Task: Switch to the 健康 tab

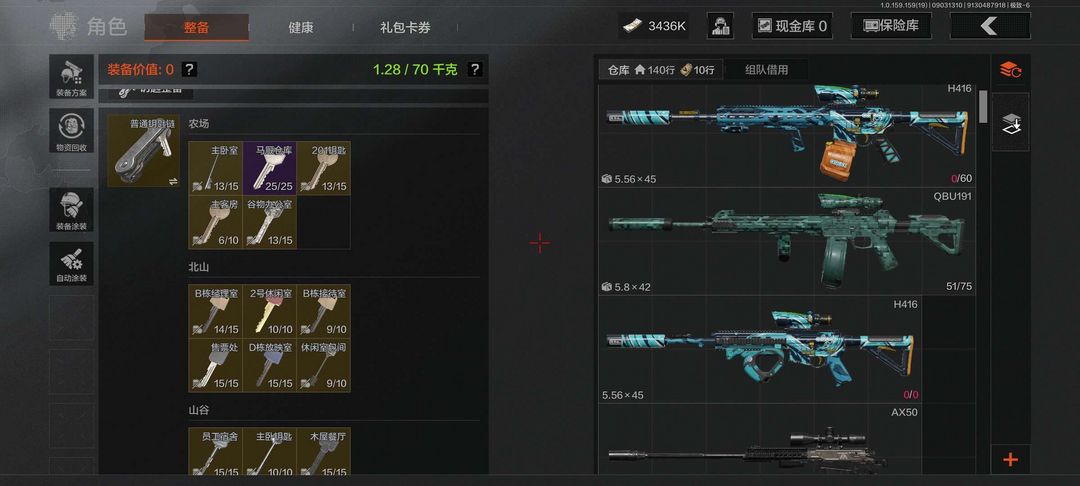Action: 301,28
